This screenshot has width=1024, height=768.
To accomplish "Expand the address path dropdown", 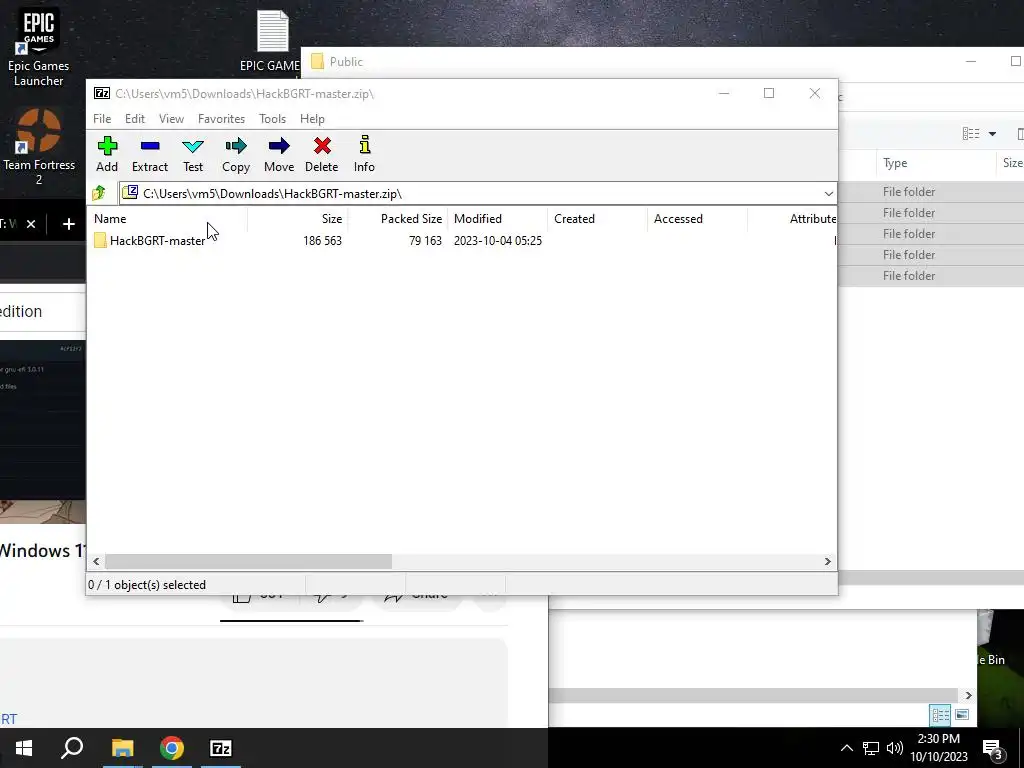I will pyautogui.click(x=828, y=193).
